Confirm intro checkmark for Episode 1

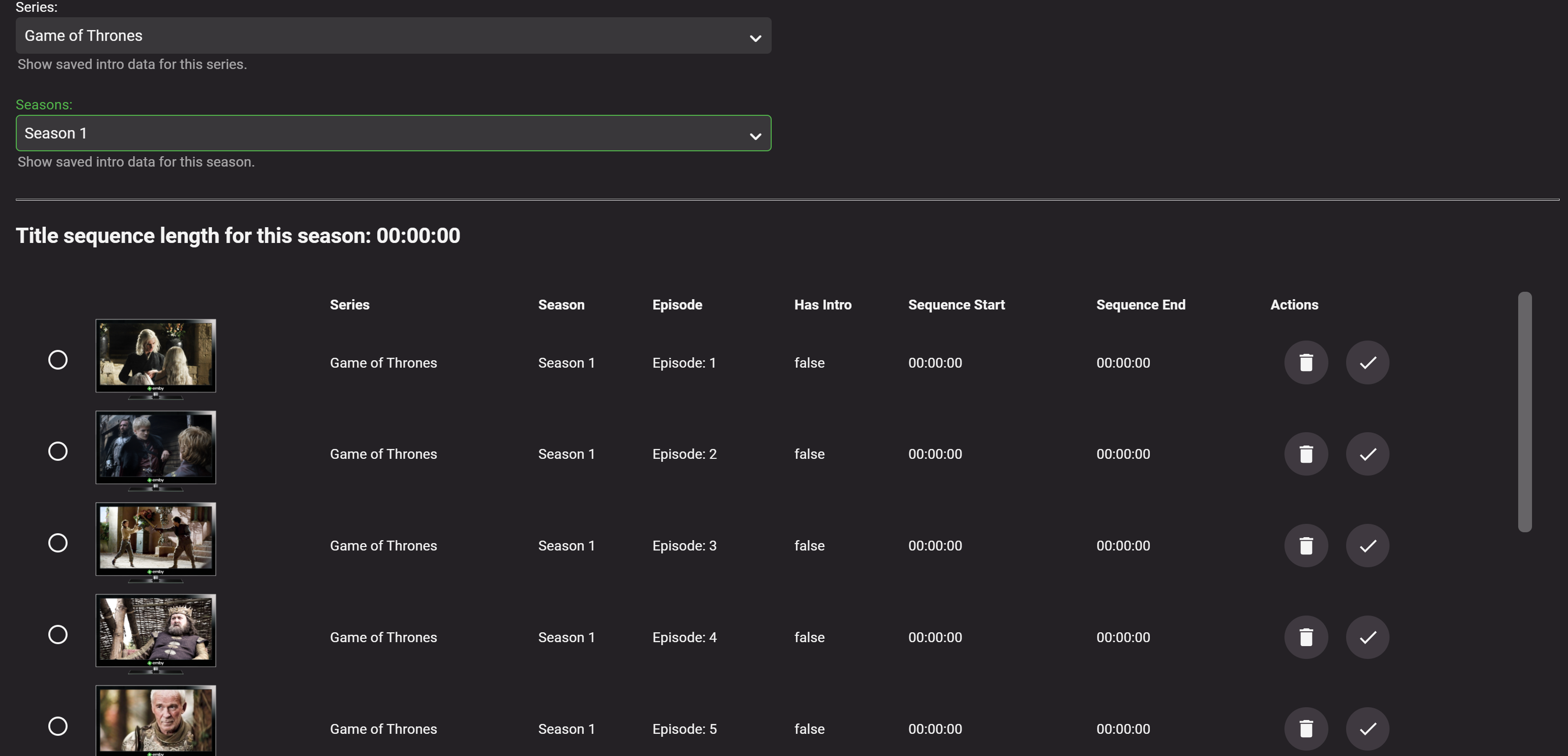tap(1367, 363)
